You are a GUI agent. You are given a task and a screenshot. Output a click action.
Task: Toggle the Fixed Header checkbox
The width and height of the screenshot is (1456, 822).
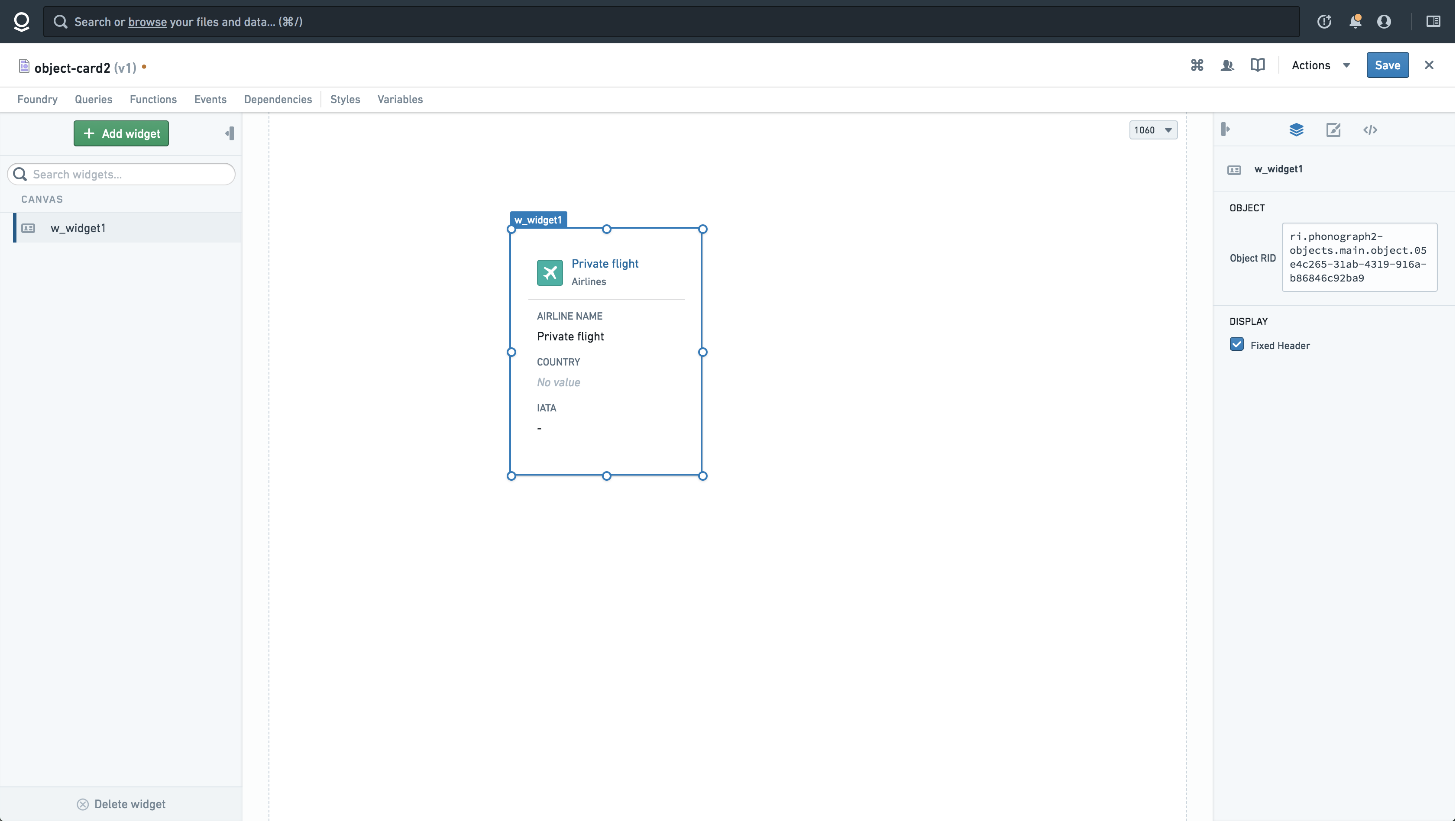click(x=1237, y=344)
